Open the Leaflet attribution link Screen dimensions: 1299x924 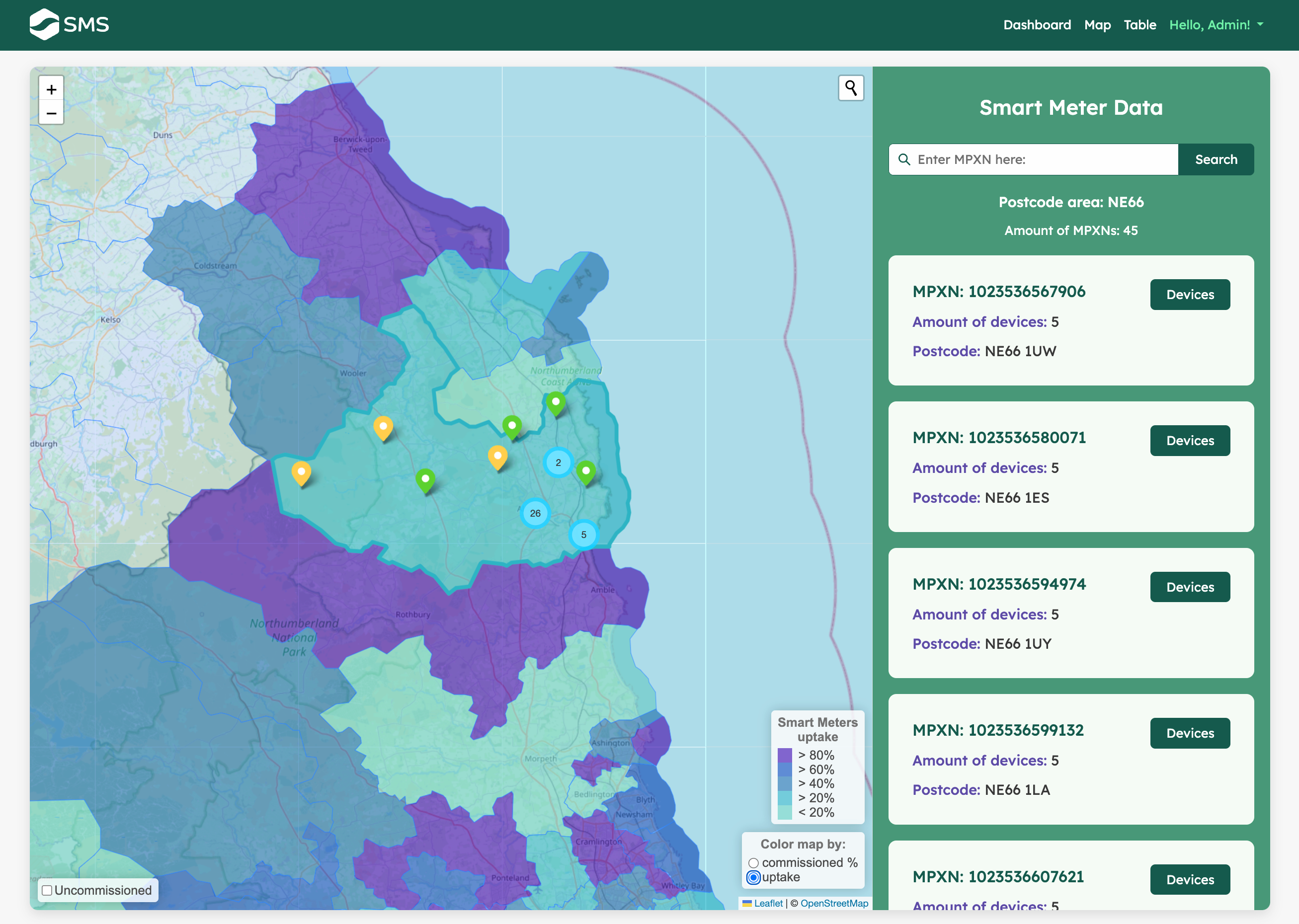point(768,904)
